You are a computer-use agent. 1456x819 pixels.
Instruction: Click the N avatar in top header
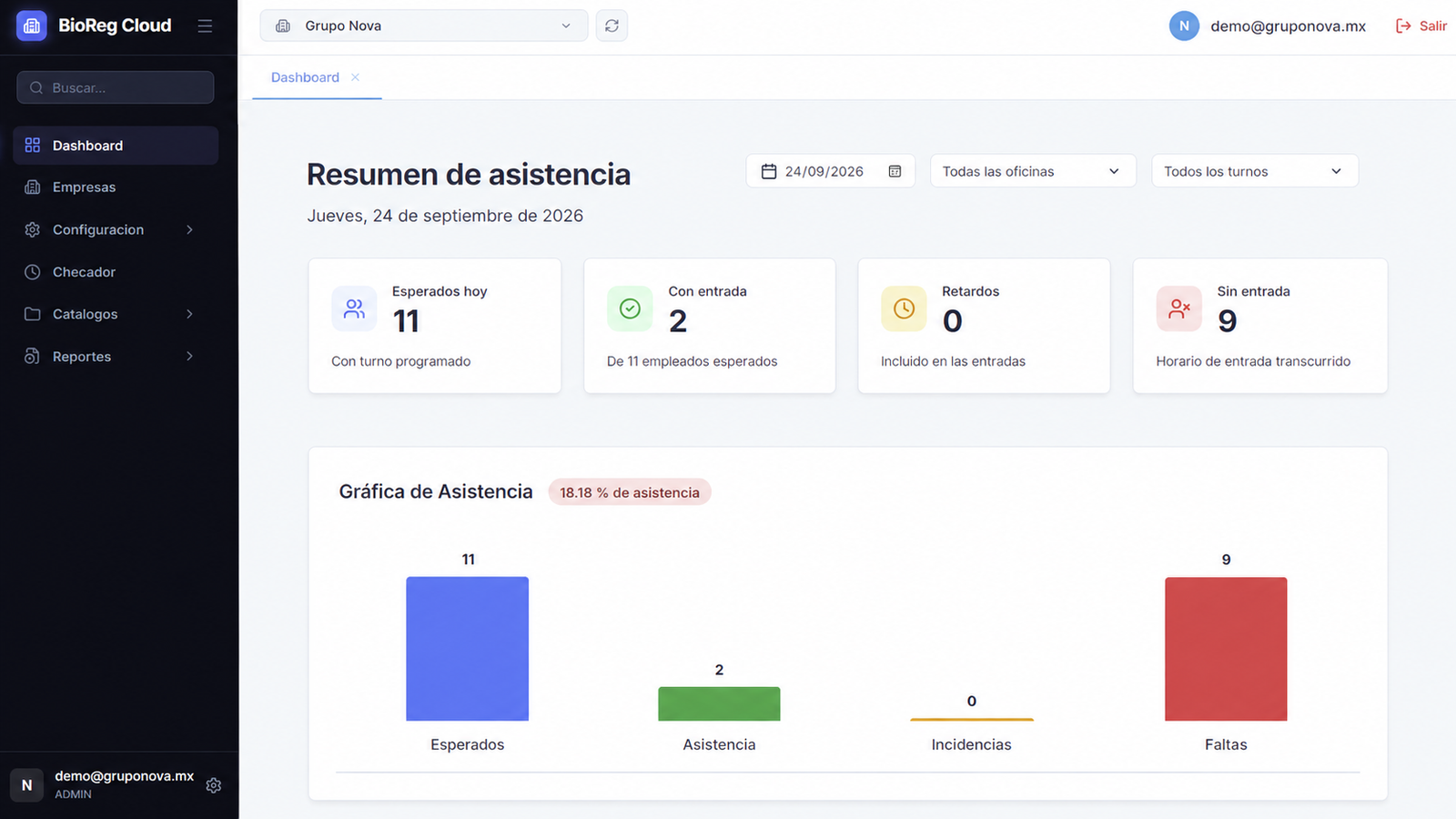tap(1184, 25)
